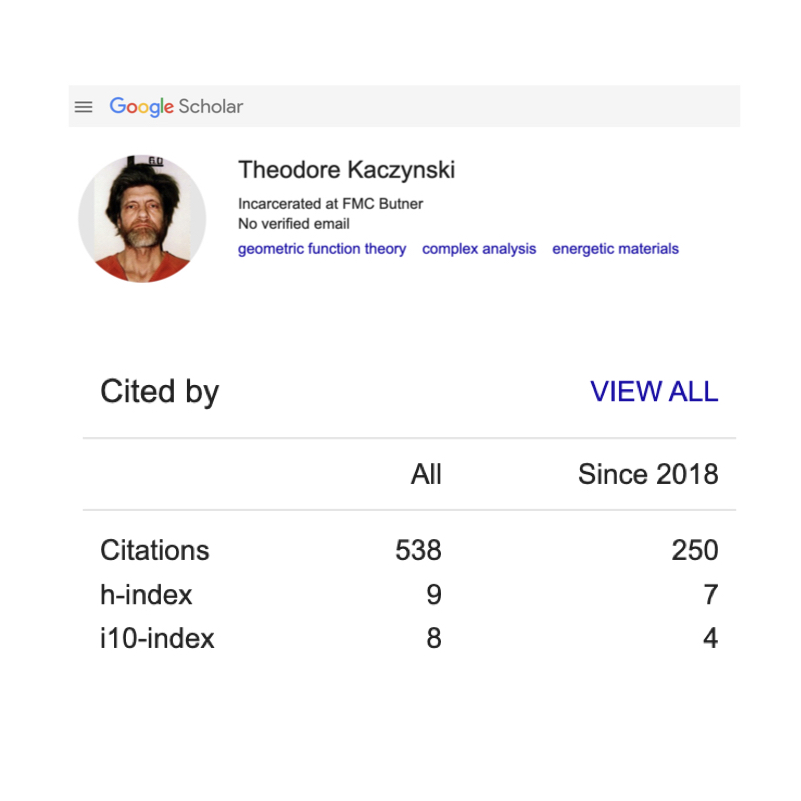Click the Google Scholar logo
The image size is (801, 801).
(176, 107)
